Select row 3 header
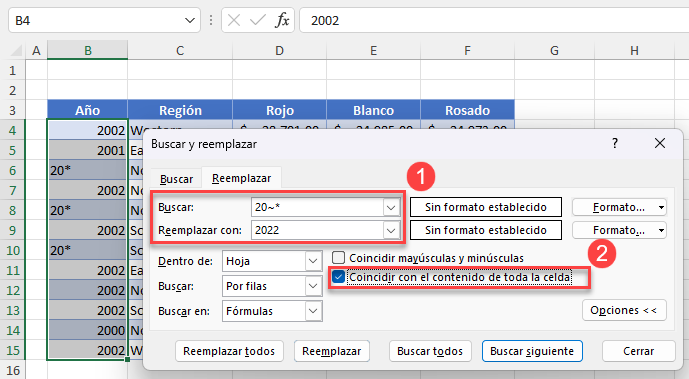689x379 pixels. pos(13,110)
